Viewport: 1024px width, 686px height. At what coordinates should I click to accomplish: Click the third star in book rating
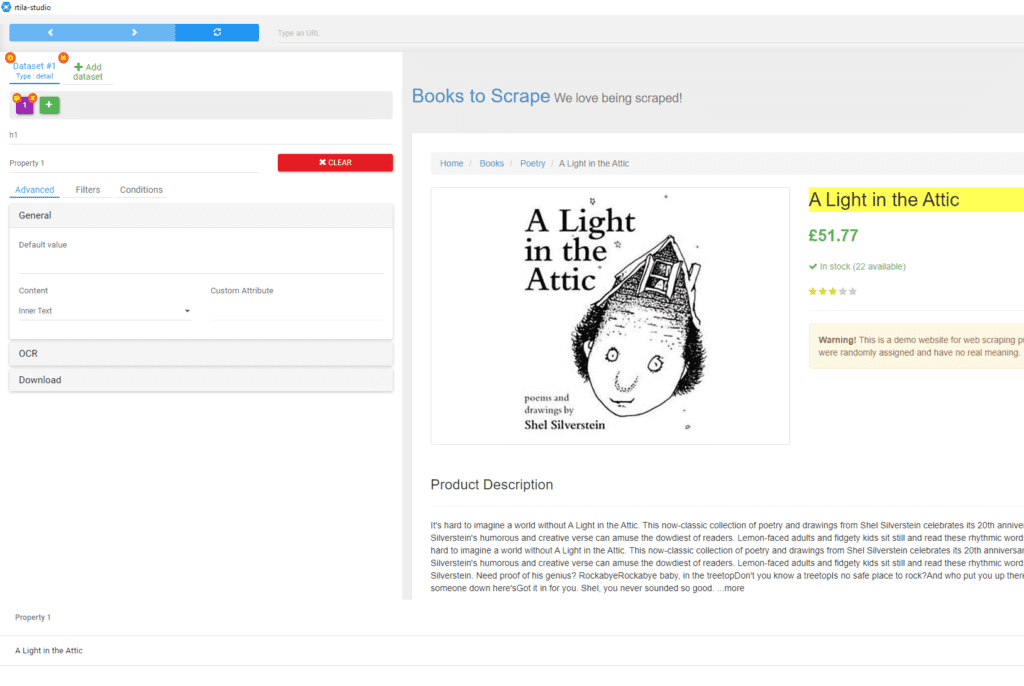(833, 291)
